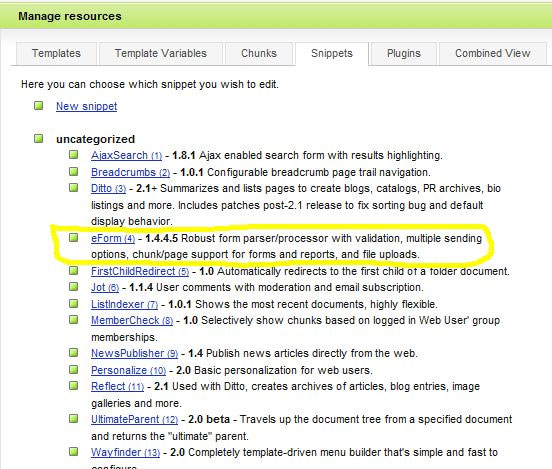Switch to the Chunks tab
552x469 pixels.
pos(259,54)
